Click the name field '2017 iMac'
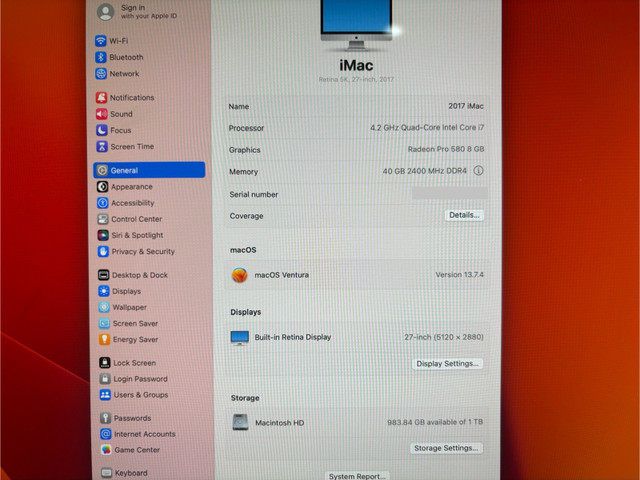 pos(466,106)
